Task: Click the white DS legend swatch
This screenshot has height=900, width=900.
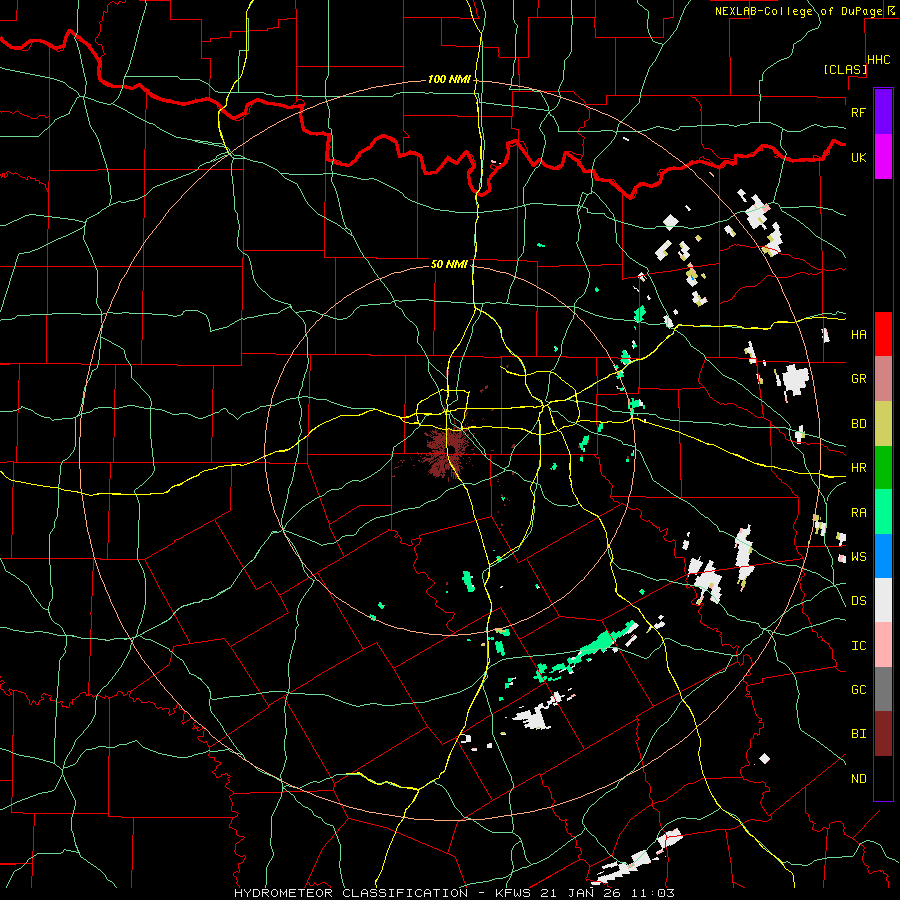Action: point(883,600)
